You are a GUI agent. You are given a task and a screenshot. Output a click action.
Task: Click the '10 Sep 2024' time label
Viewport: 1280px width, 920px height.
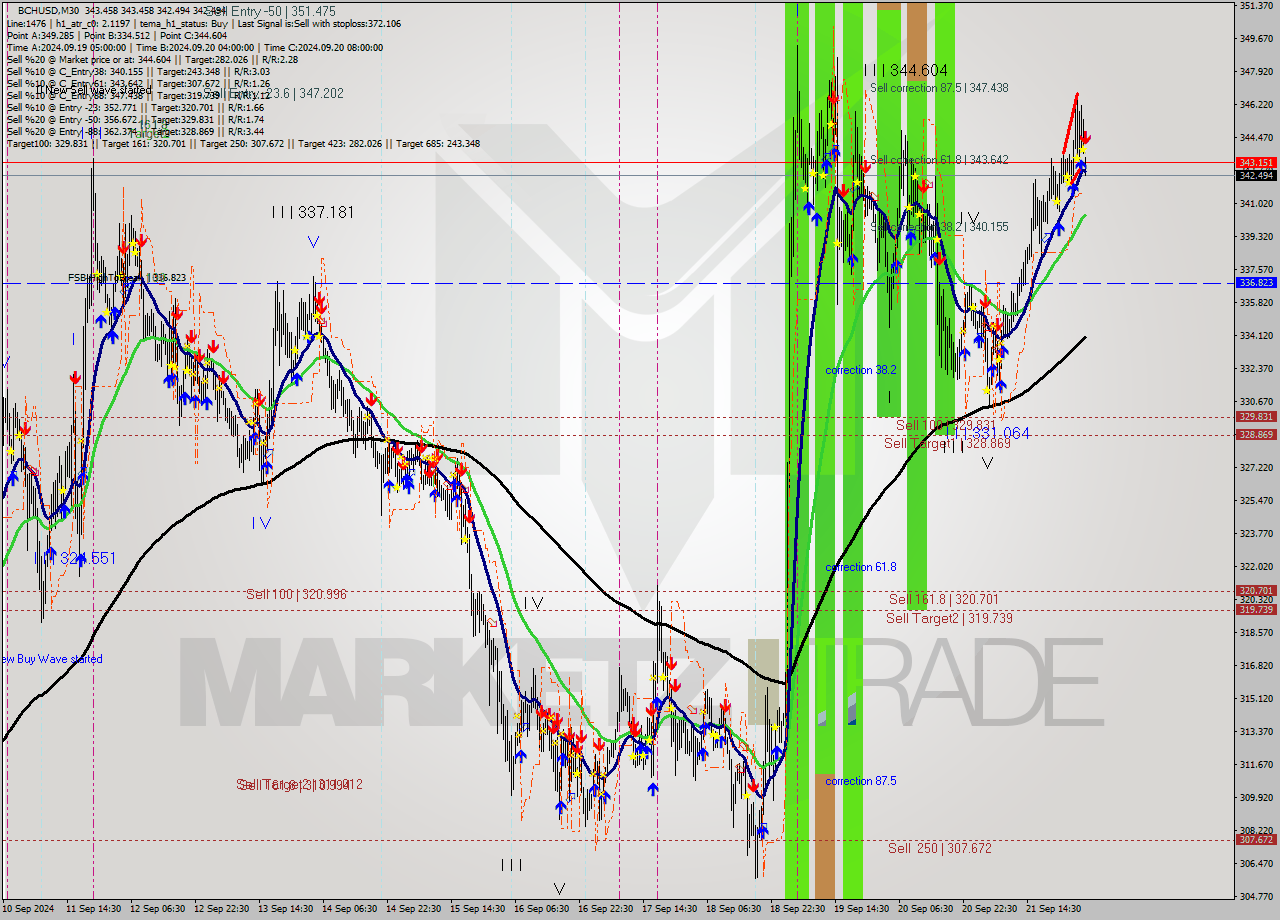30,909
